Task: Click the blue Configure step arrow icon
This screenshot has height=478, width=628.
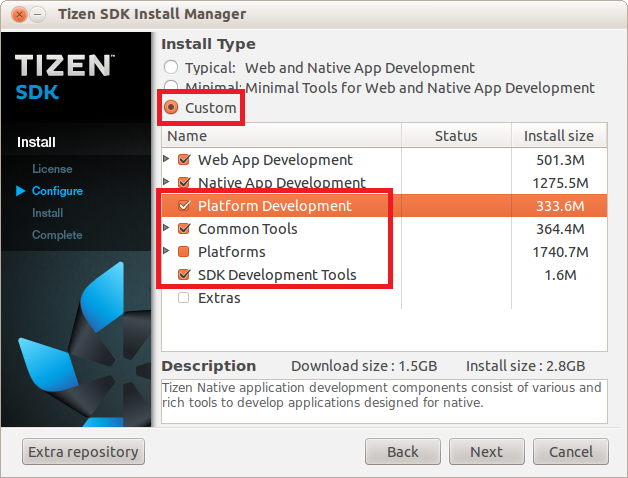Action: point(20,191)
